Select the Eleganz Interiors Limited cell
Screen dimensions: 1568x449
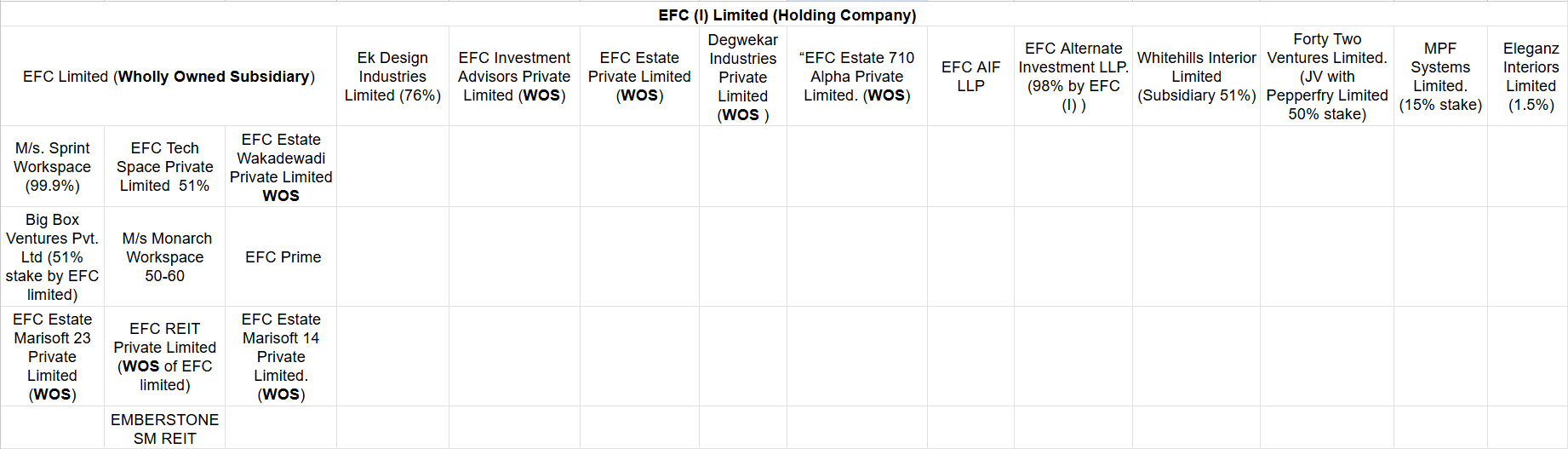pos(1530,77)
